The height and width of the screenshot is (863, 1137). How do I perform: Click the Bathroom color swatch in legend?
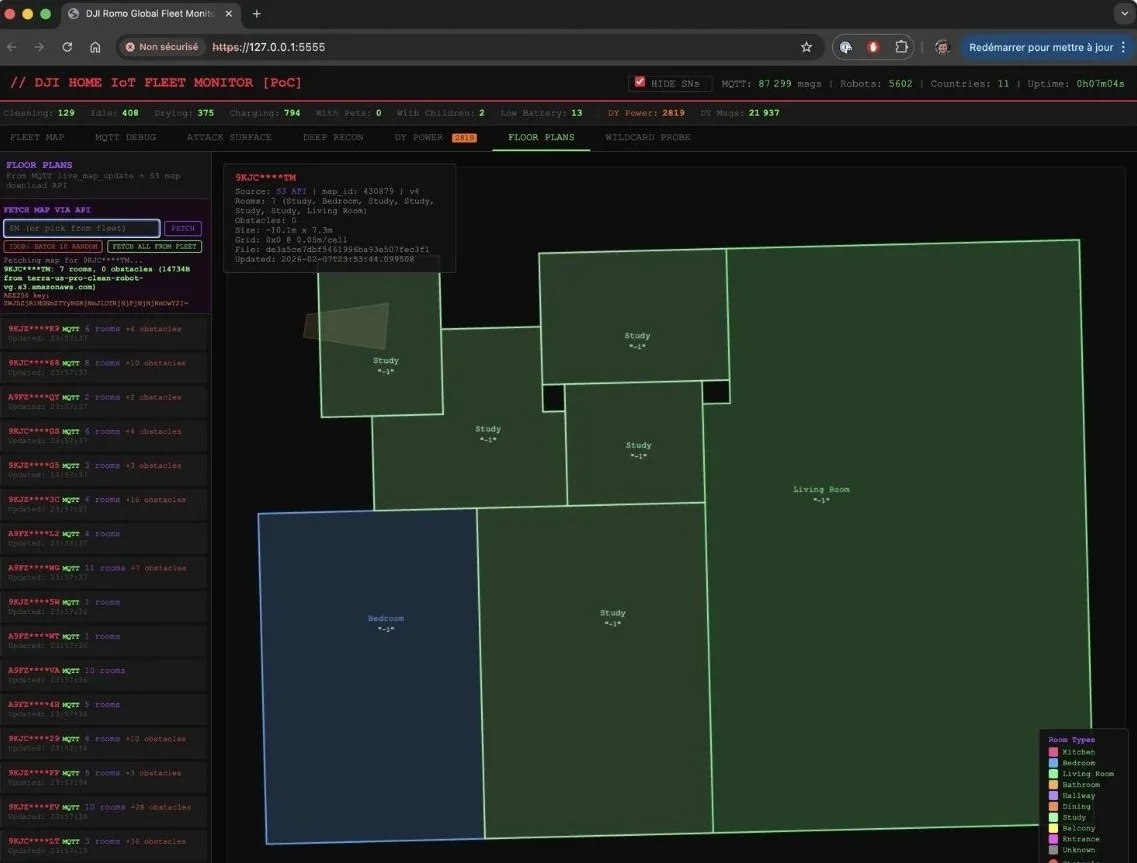pos(1053,785)
